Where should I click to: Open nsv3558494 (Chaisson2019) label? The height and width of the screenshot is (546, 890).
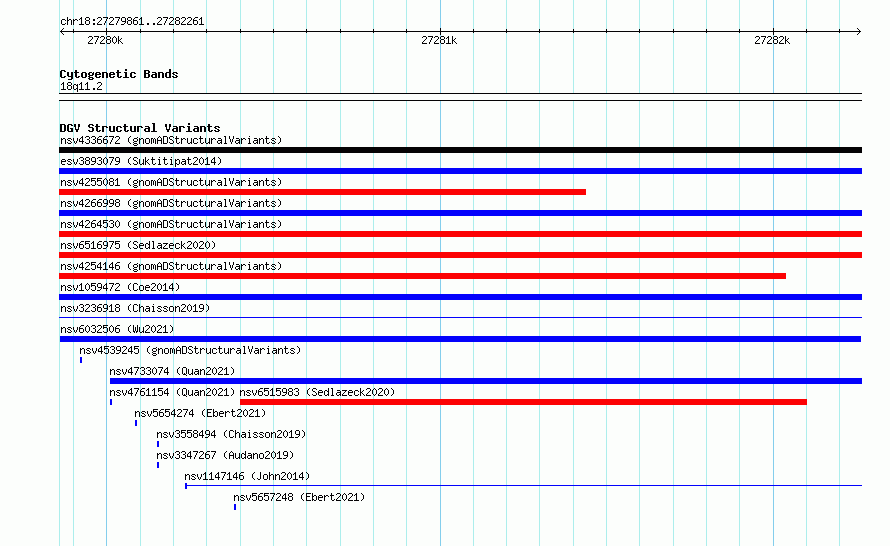coord(231,434)
